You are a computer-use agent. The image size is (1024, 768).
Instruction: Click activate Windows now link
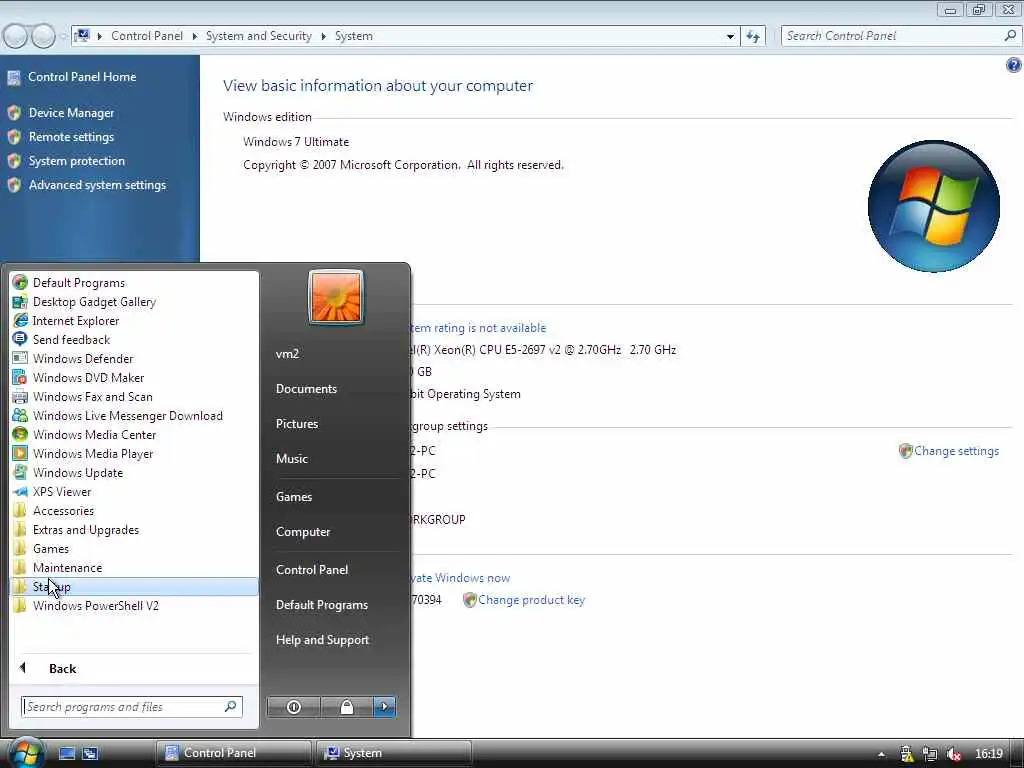[x=460, y=578]
